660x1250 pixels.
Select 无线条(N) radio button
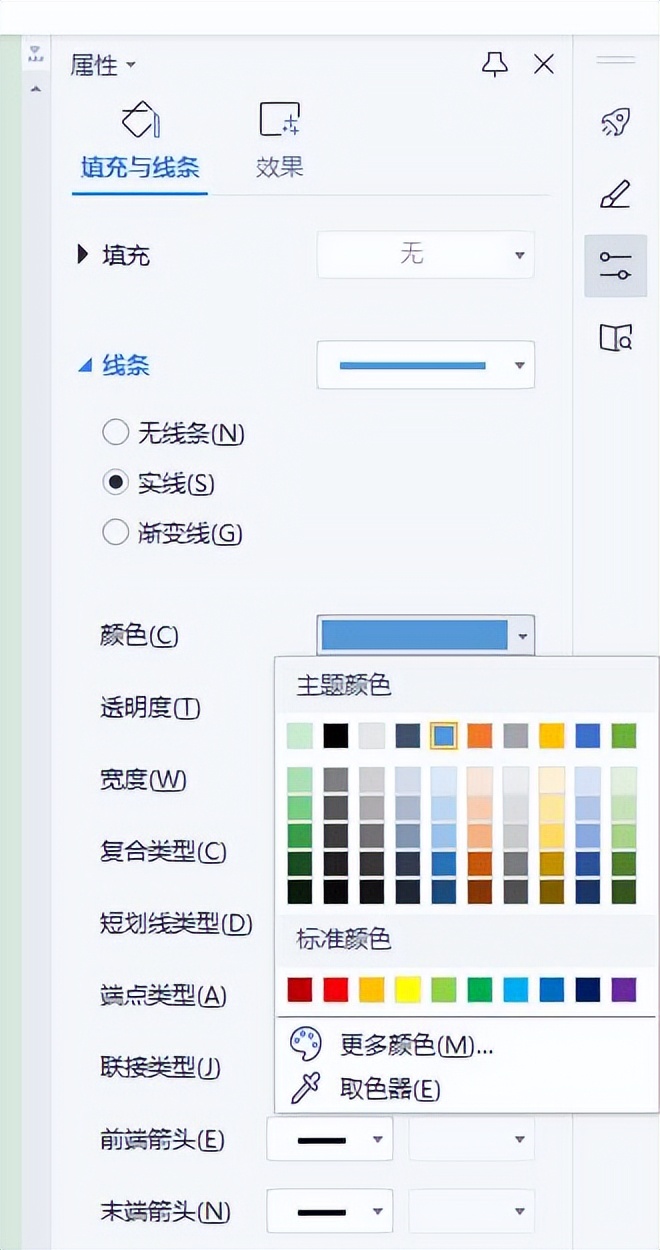click(116, 433)
